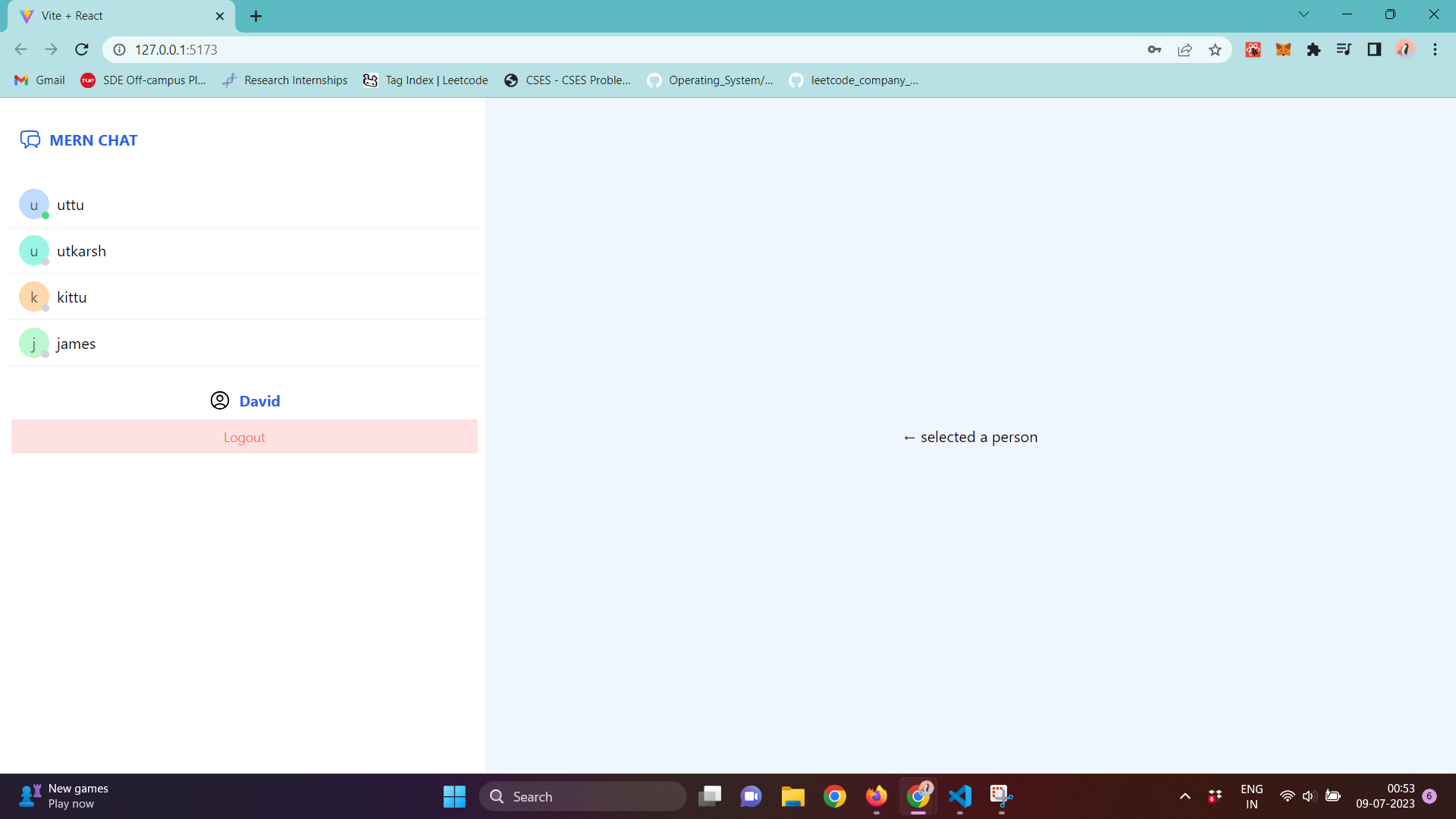Expand the tab search chevron
Image resolution: width=1456 pixels, height=819 pixels.
pos(1304,14)
